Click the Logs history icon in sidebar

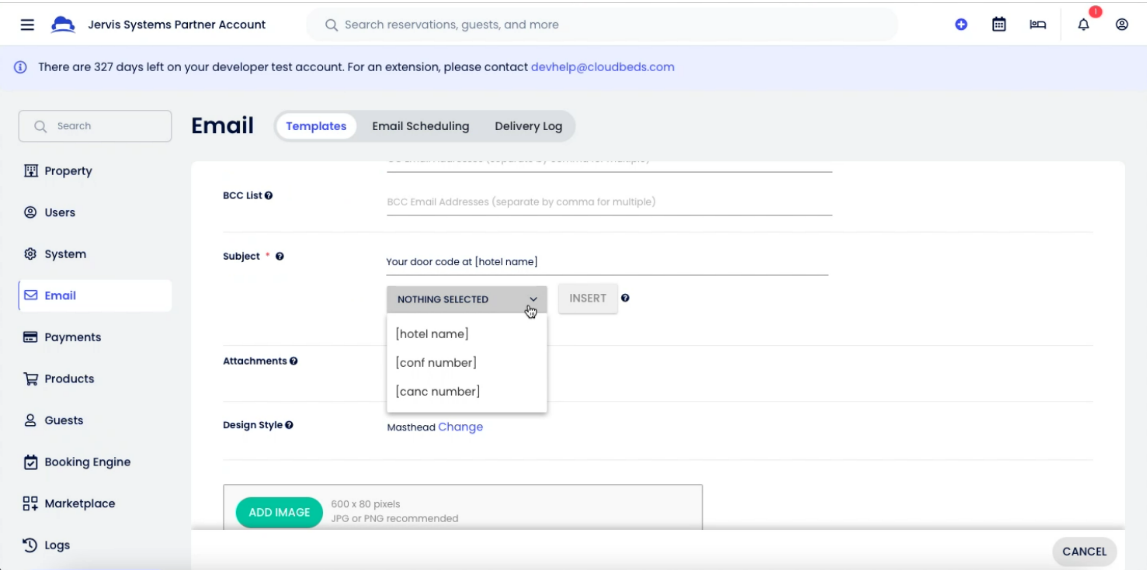click(x=30, y=545)
